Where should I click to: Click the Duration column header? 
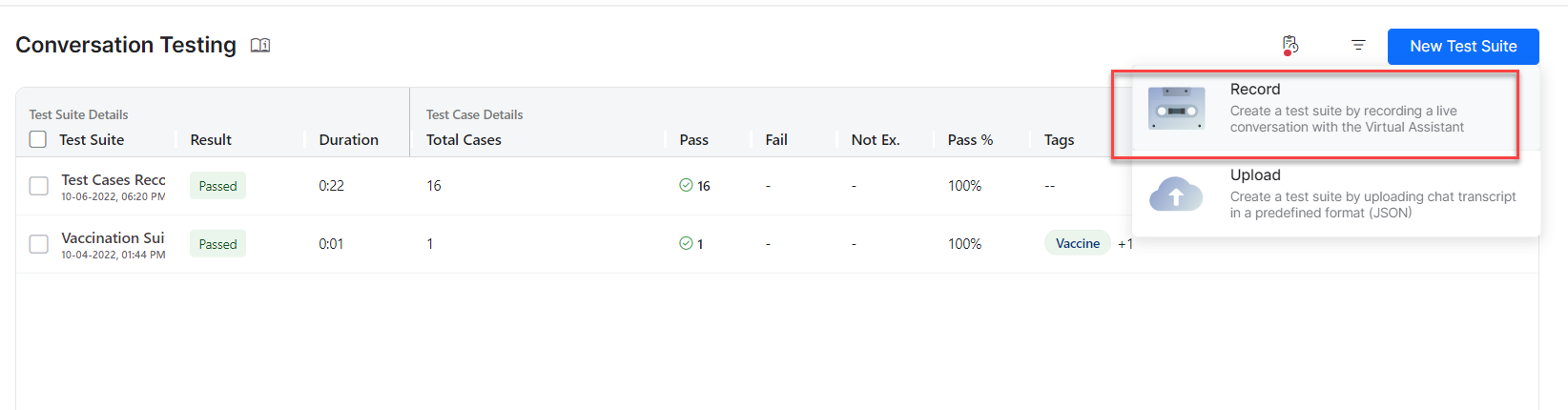(x=348, y=140)
